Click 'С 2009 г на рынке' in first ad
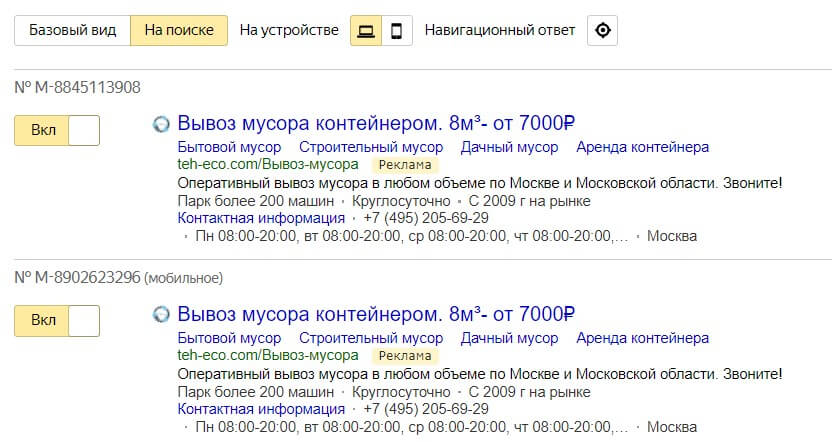 point(530,201)
